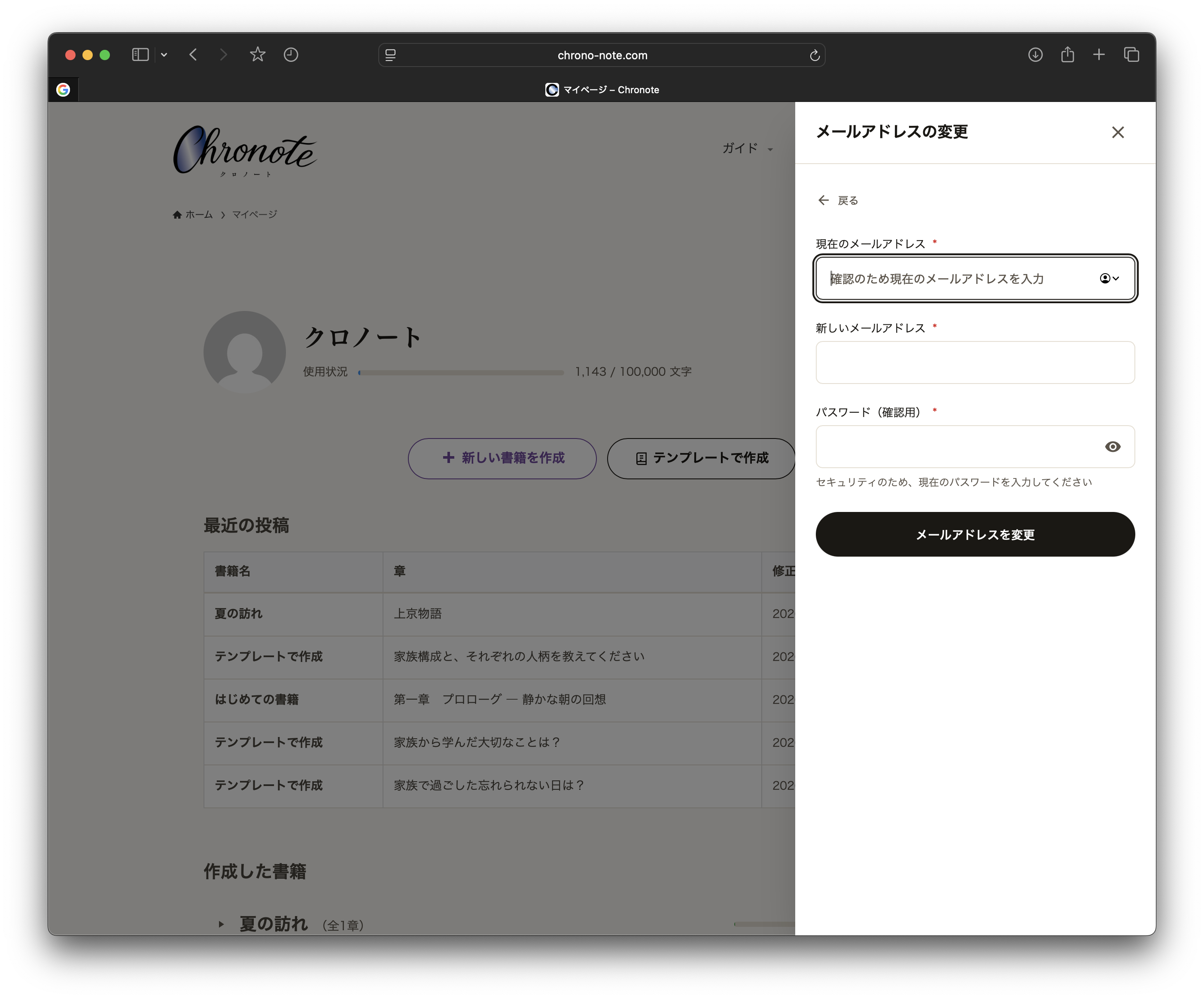Click the 章 column header
This screenshot has height=999, width=1204.
572,571
